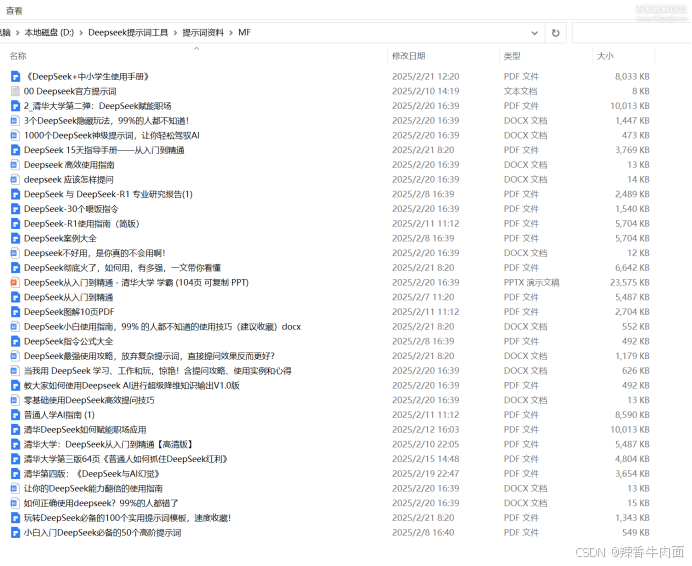This screenshot has width=692, height=566.
Task: Click PPTX icon of DeepSeek从入门到精通 清华大学 学霸
Action: [x=15, y=283]
